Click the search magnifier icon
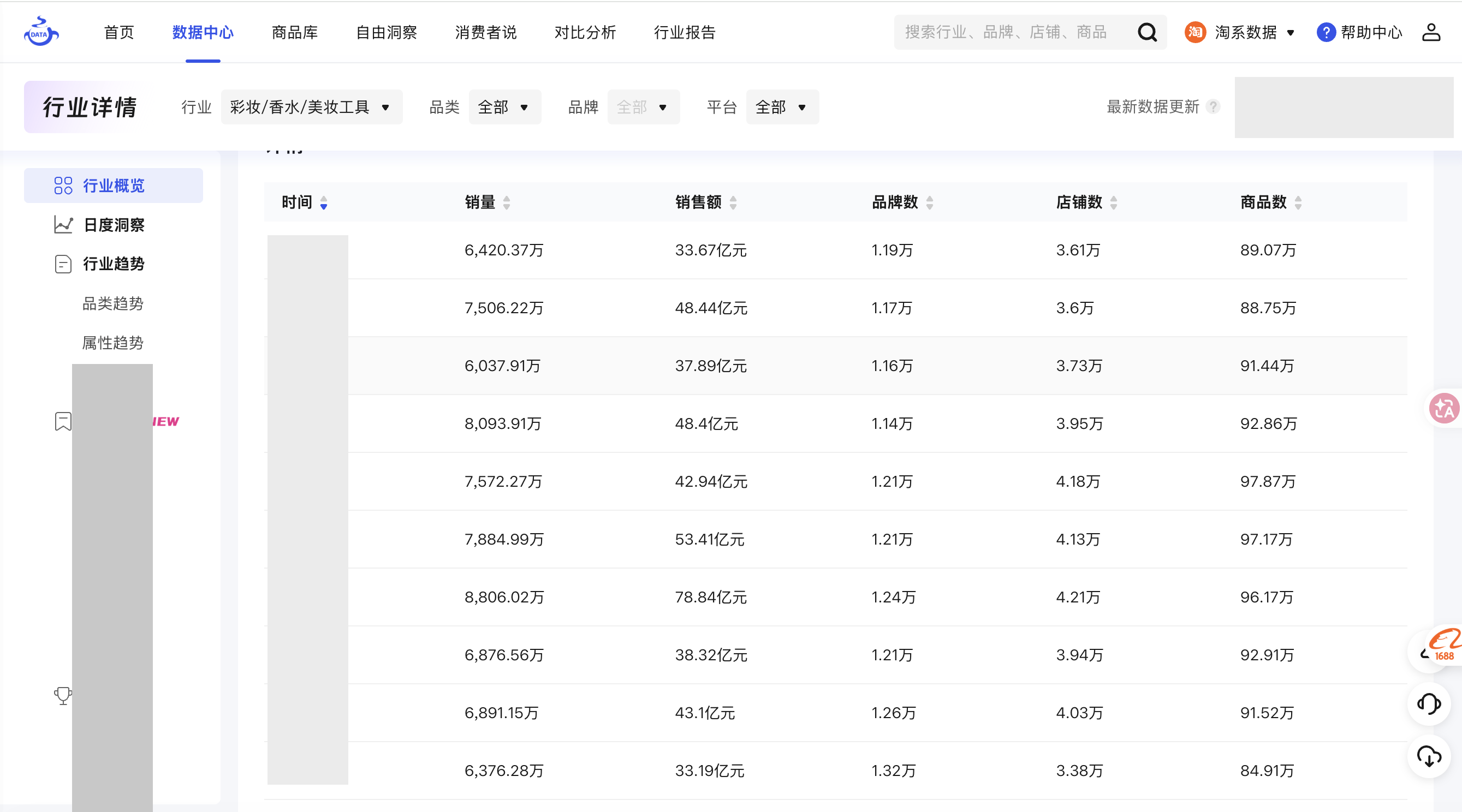This screenshot has width=1462, height=812. (1147, 32)
